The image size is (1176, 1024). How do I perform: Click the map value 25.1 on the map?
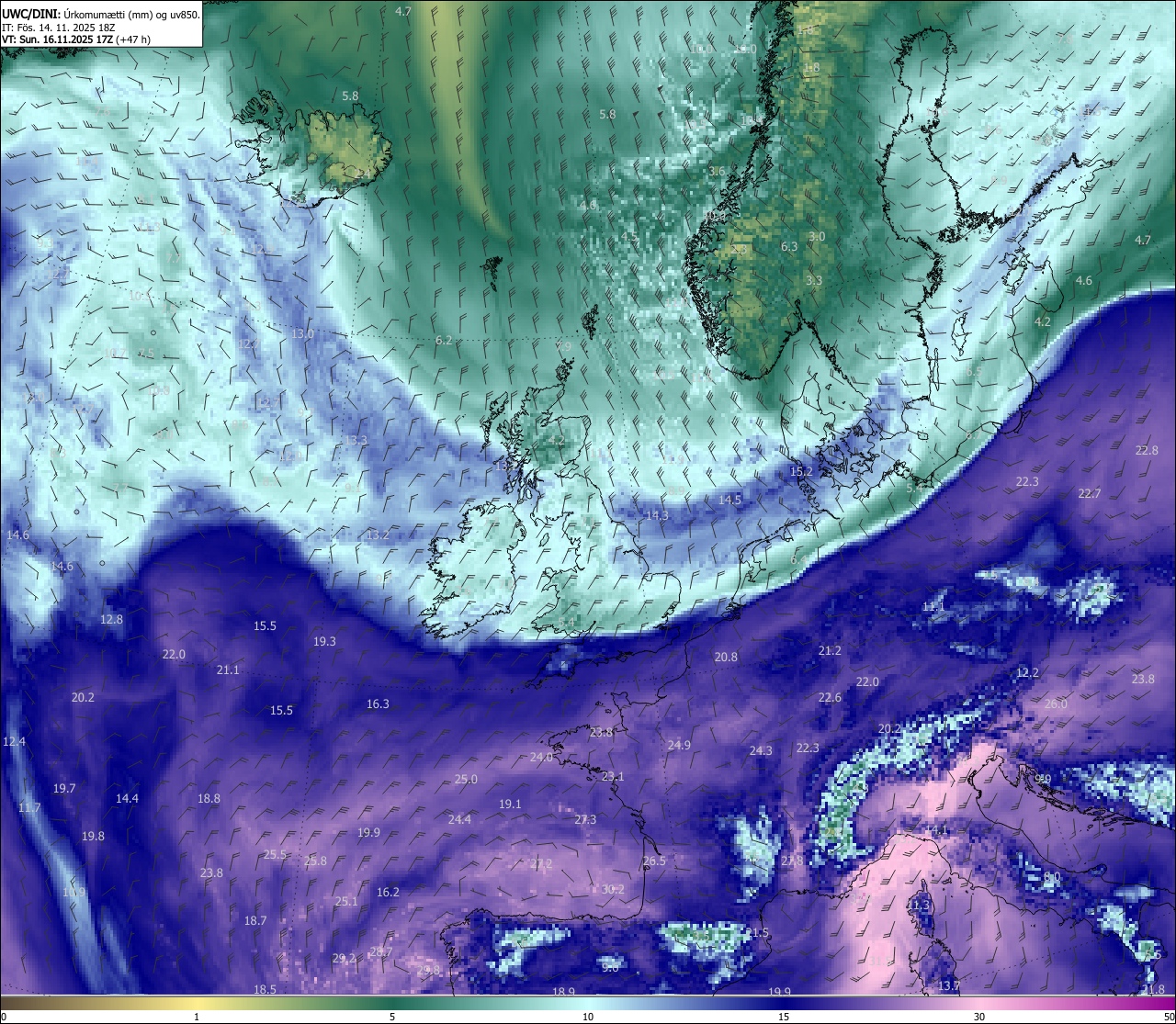click(x=346, y=901)
